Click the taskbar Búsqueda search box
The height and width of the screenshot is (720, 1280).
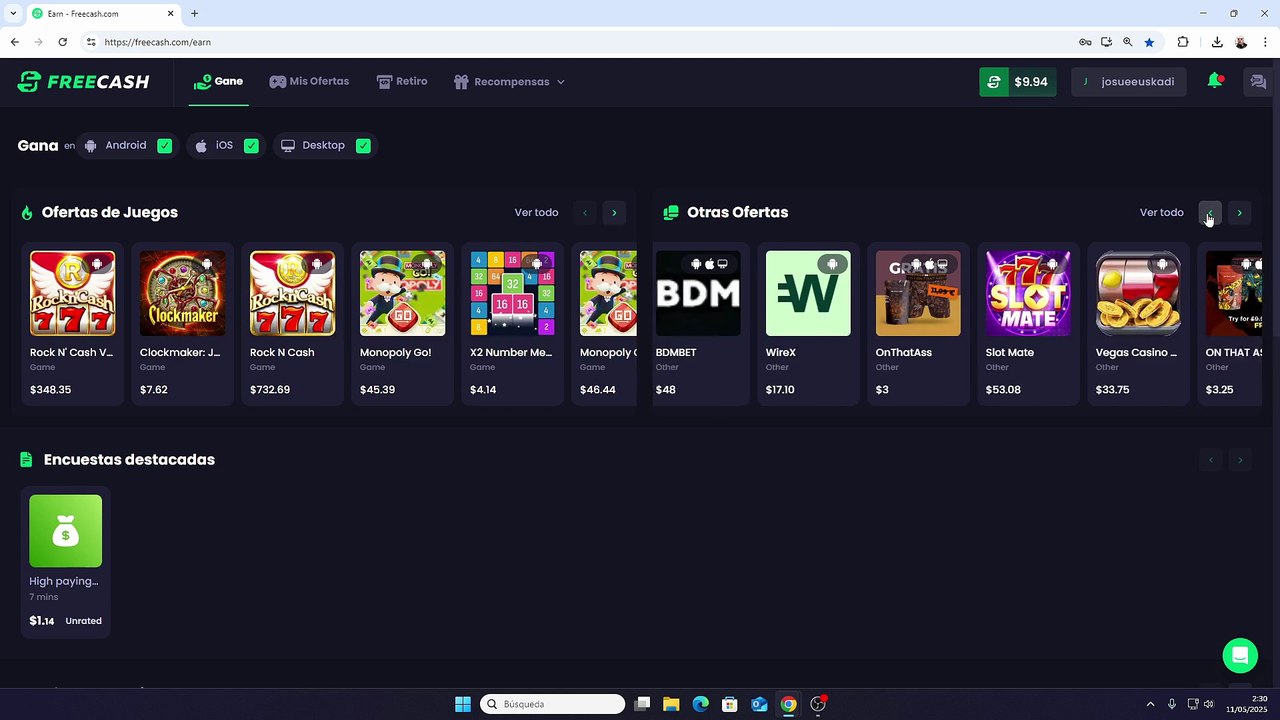[x=553, y=704]
